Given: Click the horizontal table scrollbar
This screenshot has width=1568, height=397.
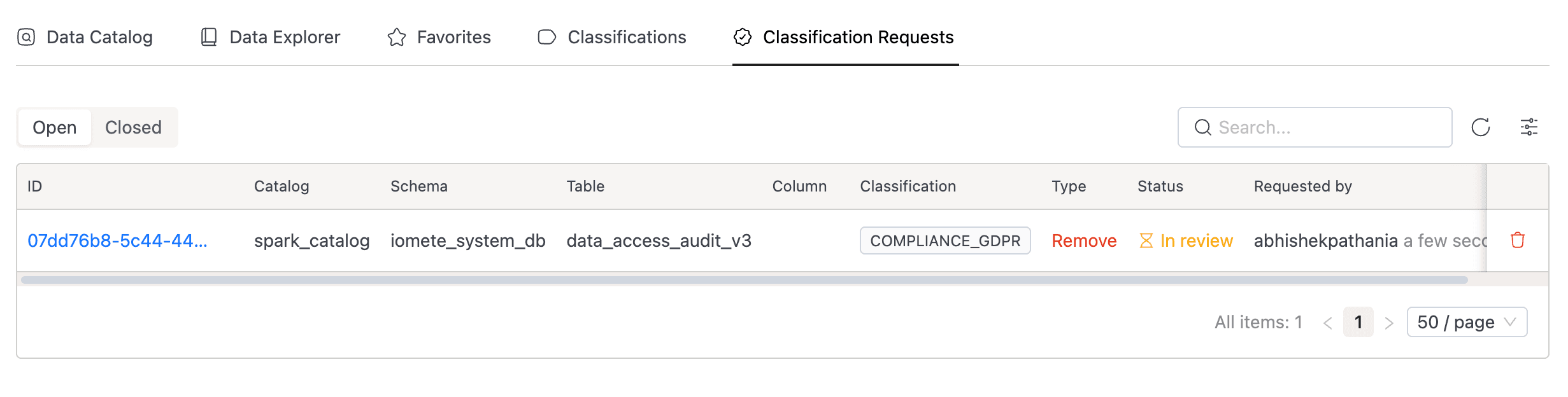Looking at the screenshot, I should tap(744, 280).
